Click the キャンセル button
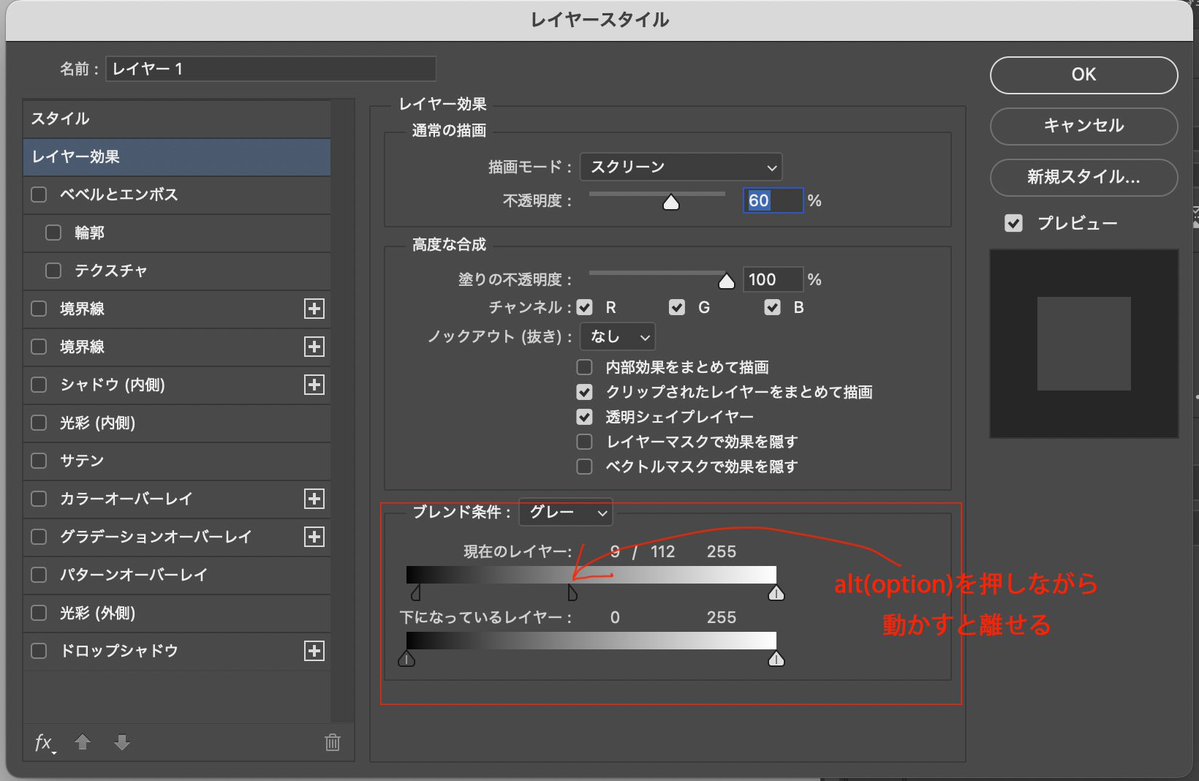Viewport: 1199px width, 781px height. coord(1084,125)
